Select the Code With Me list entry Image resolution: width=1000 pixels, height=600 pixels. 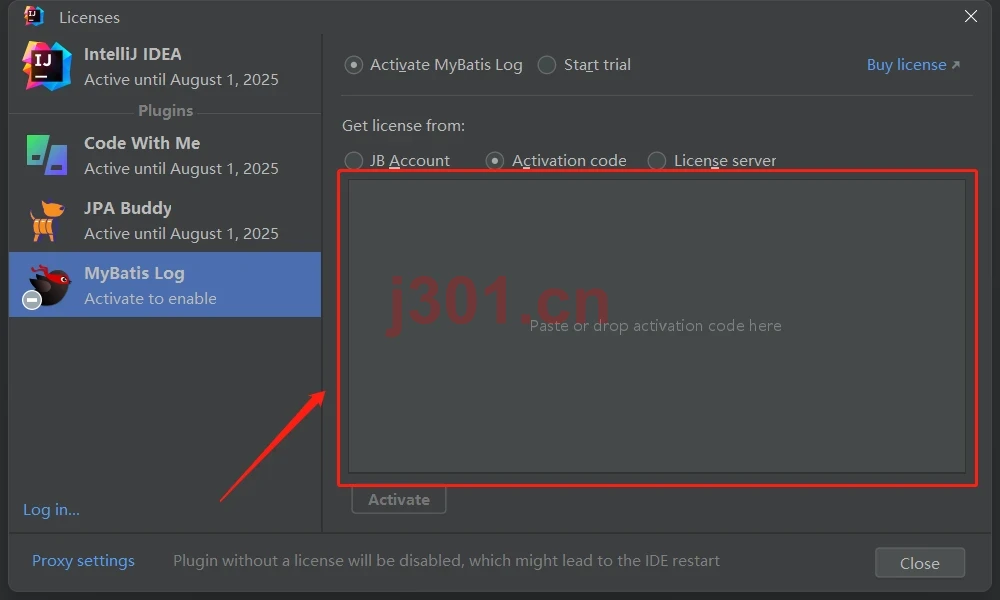pos(165,155)
